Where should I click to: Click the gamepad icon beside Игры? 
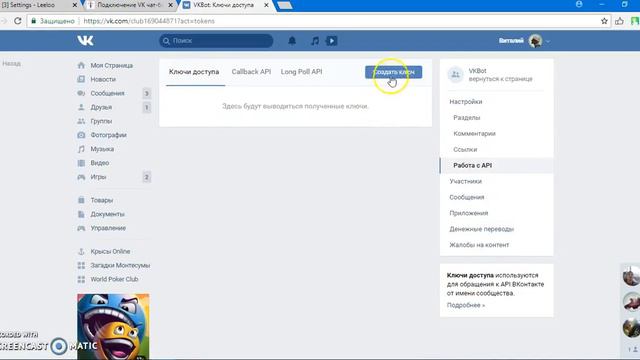point(81,177)
